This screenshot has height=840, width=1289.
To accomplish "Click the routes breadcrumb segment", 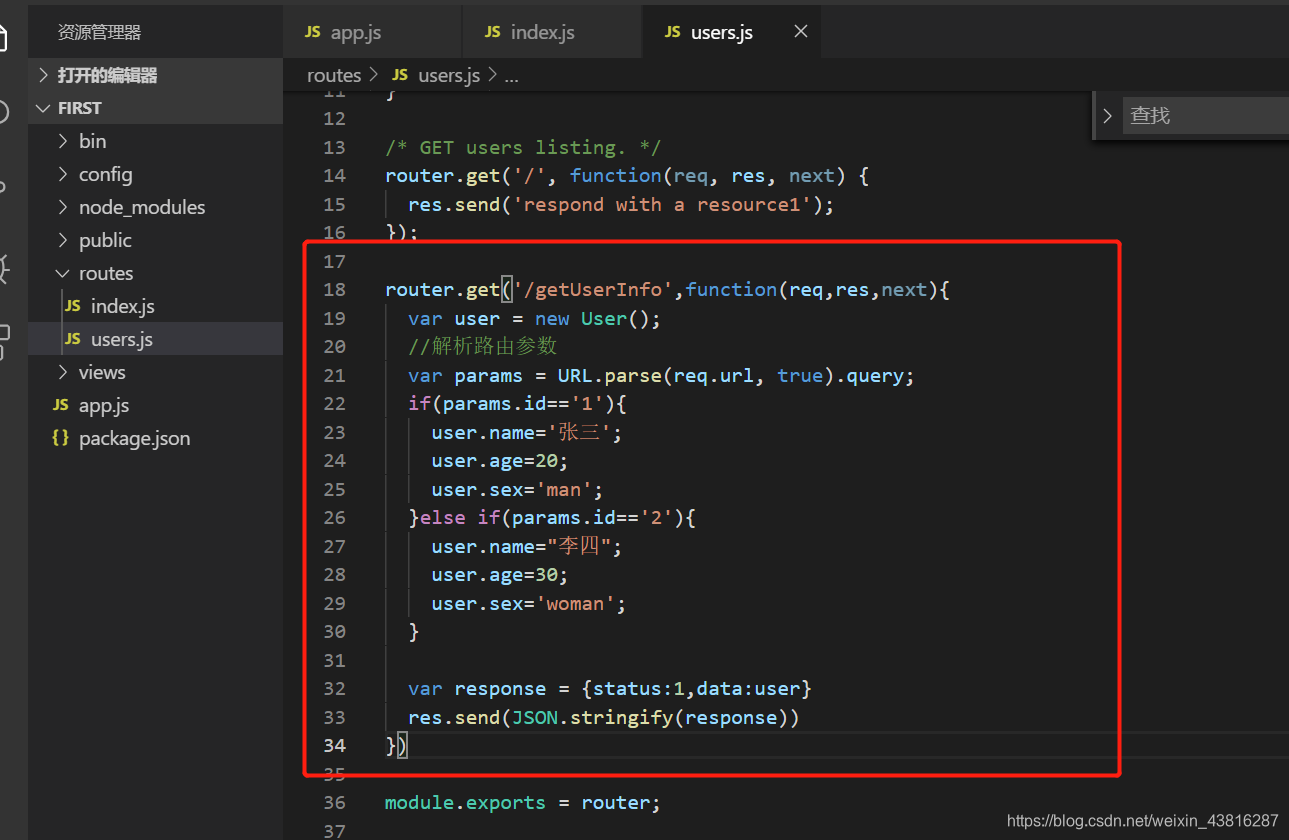I will [x=334, y=75].
